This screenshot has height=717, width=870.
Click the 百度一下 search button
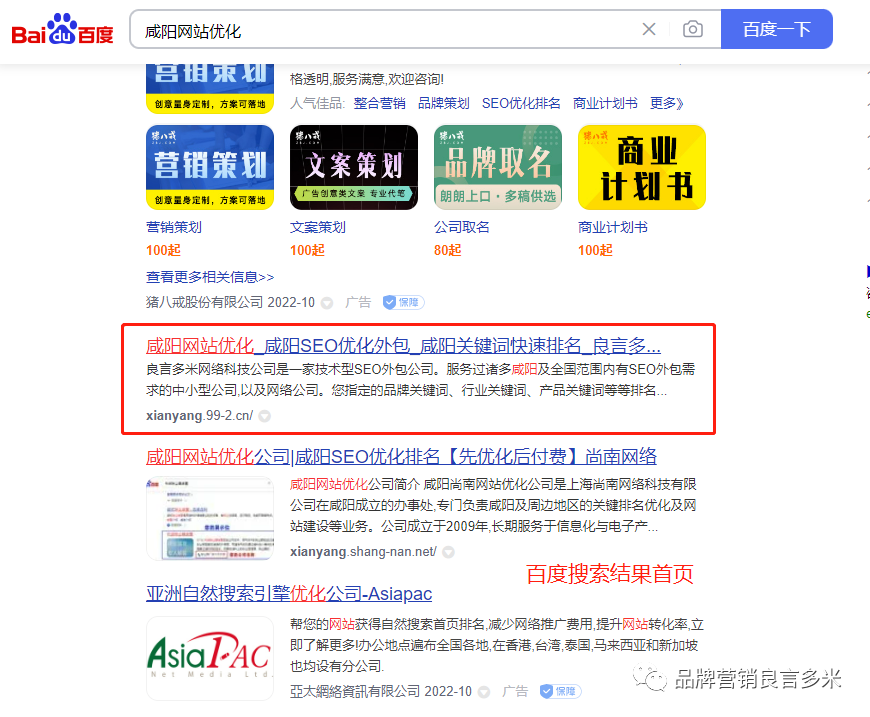tap(776, 29)
